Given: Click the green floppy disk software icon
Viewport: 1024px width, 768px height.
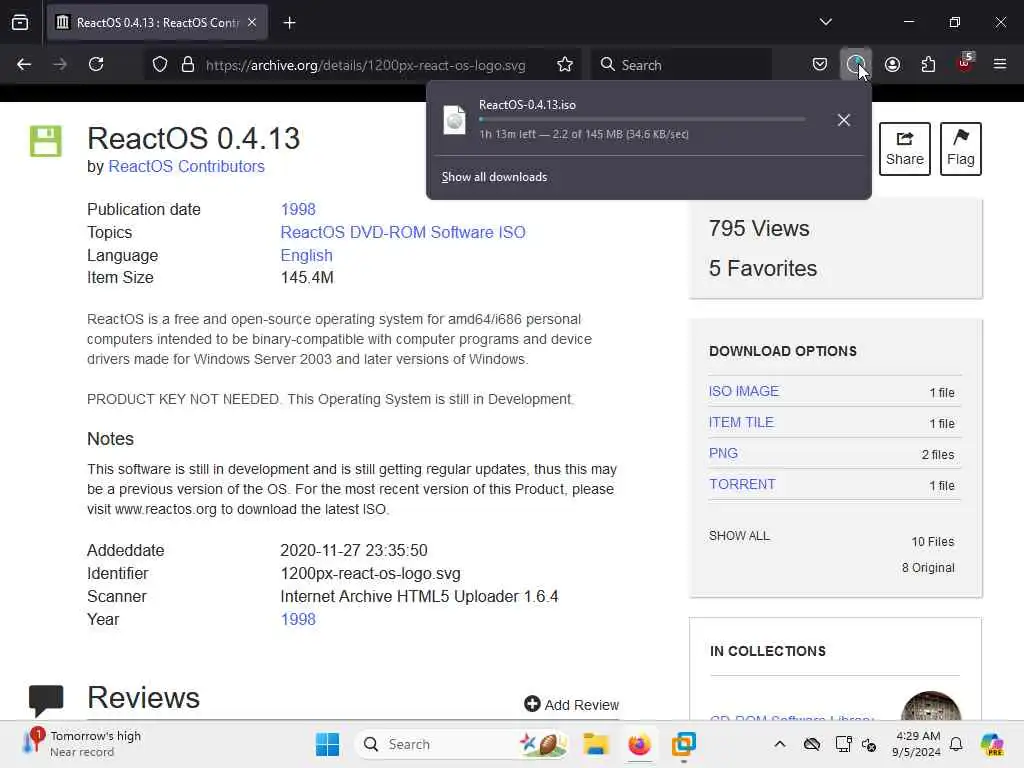Looking at the screenshot, I should click(x=46, y=141).
